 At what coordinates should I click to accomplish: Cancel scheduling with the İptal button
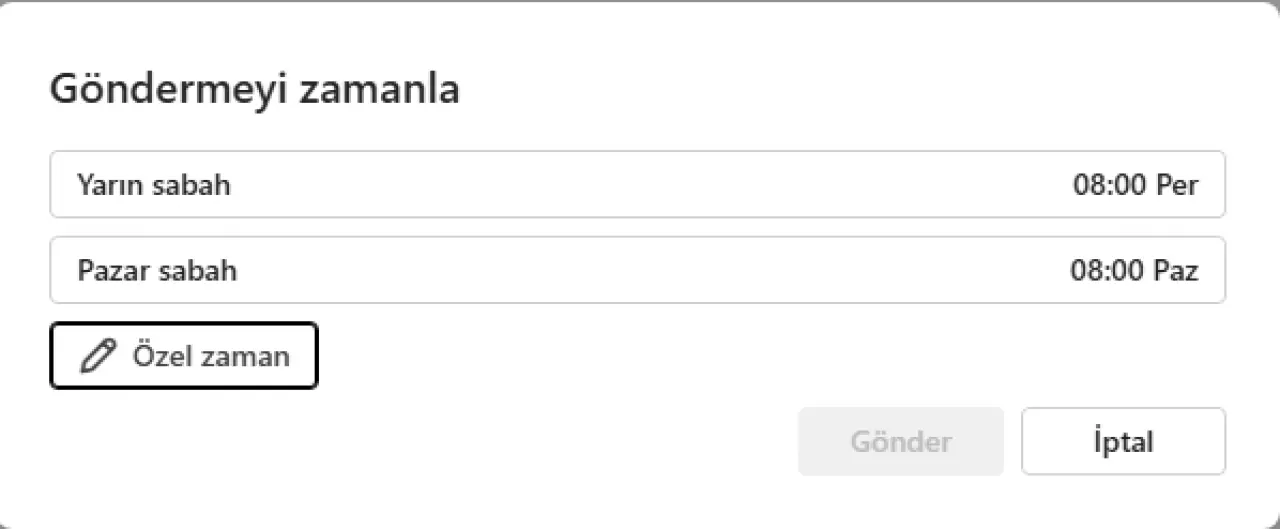point(1123,441)
